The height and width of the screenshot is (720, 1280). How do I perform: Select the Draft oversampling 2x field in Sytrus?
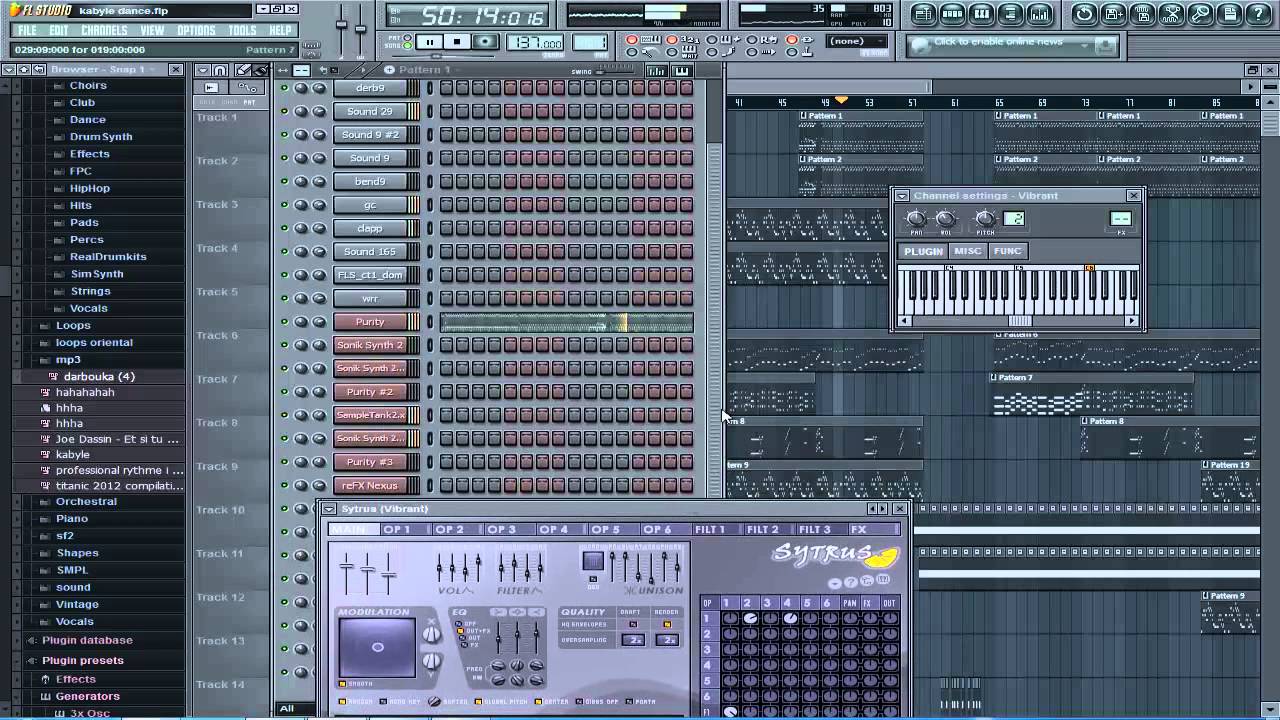pos(632,640)
